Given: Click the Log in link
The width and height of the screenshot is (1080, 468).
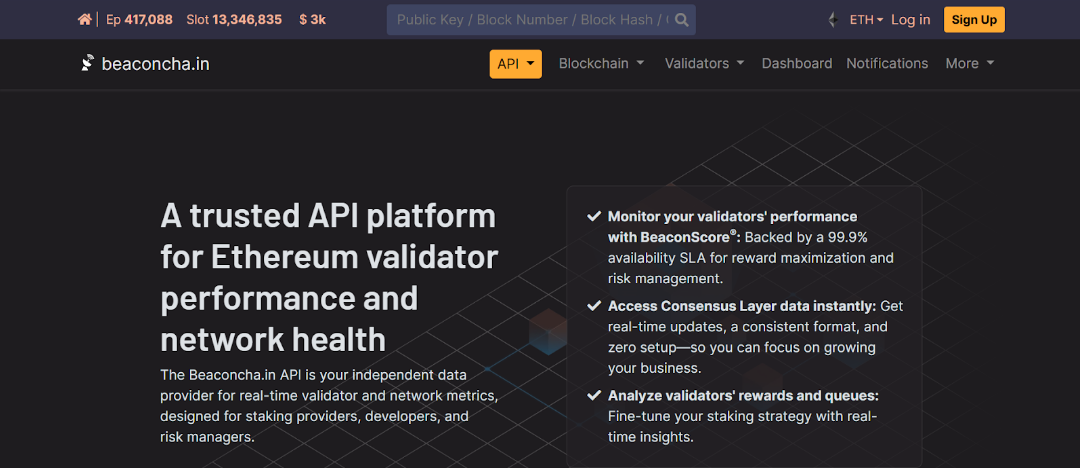Looking at the screenshot, I should (910, 20).
